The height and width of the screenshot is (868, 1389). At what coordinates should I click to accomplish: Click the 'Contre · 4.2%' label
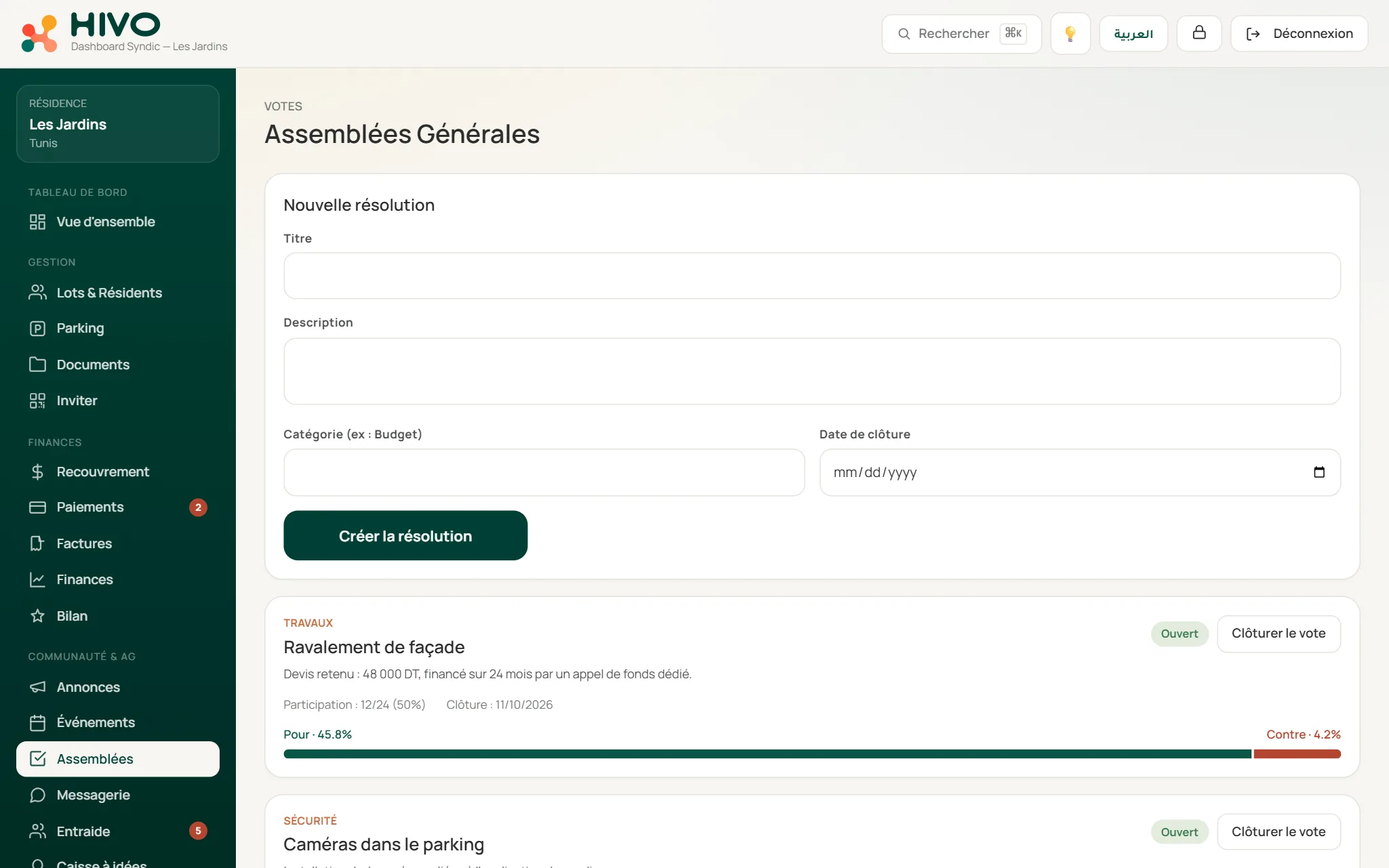pos(1303,735)
